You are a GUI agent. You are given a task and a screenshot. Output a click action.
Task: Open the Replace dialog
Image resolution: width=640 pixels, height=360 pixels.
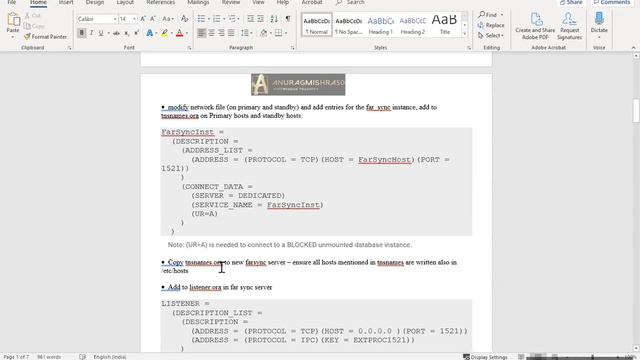click(491, 25)
